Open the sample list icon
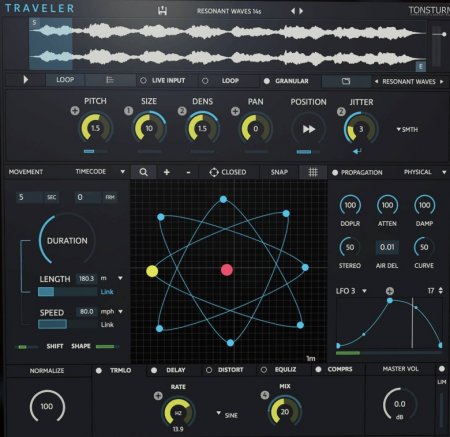 point(110,80)
